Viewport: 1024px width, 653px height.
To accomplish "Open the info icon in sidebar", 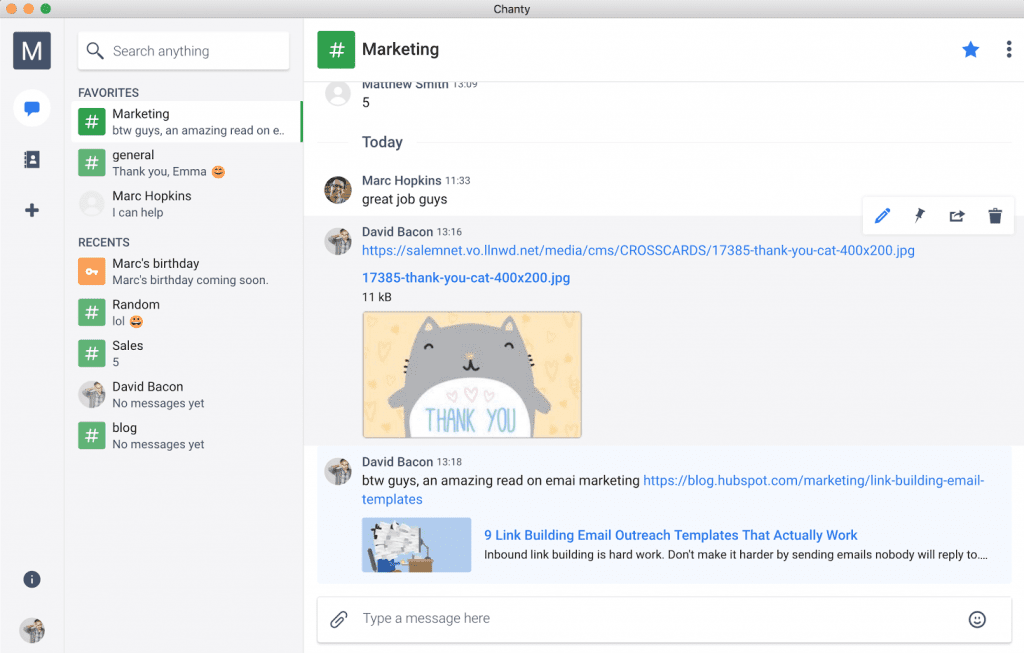I will click(x=31, y=579).
